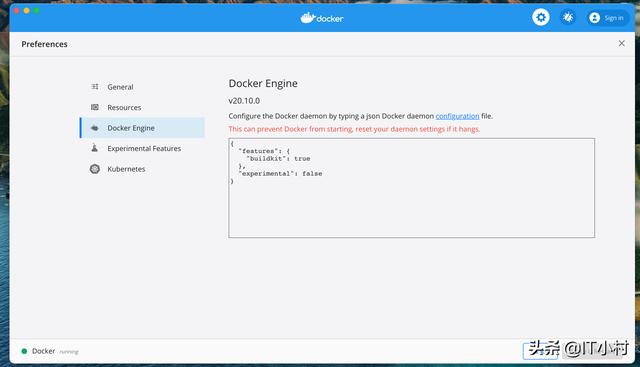
Task: Click the Sign in button
Action: [x=608, y=18]
